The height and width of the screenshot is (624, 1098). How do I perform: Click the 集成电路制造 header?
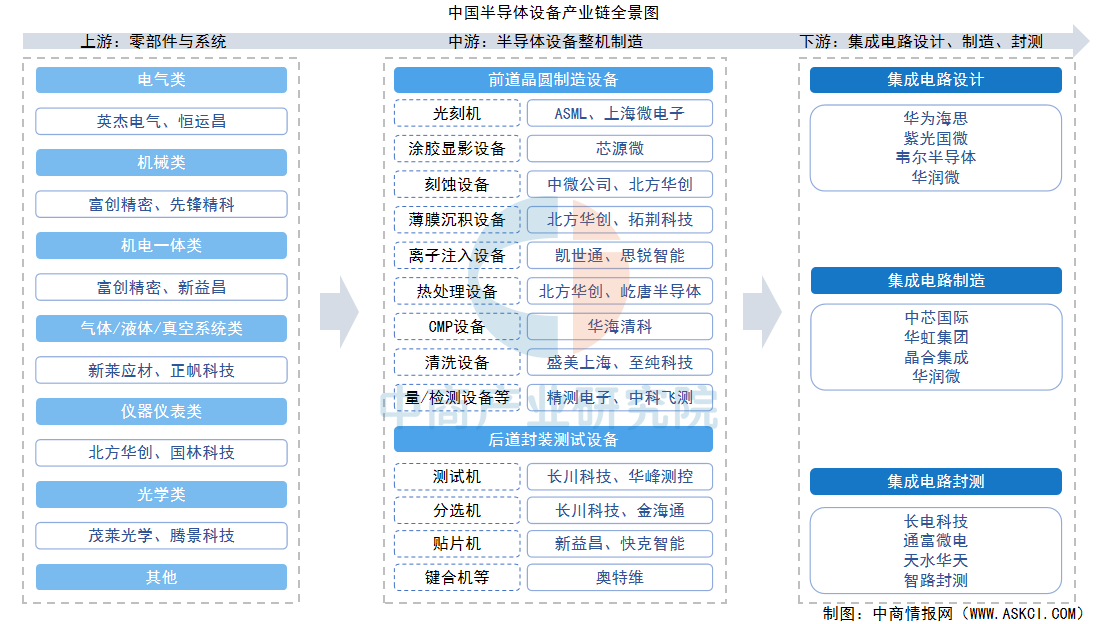click(x=935, y=281)
